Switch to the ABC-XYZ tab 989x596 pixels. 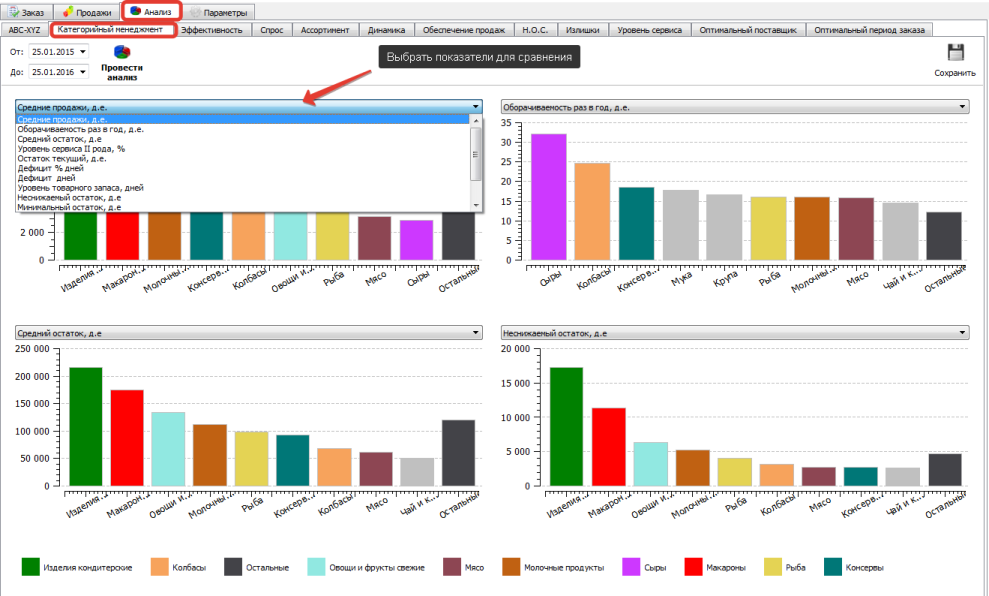[x=25, y=30]
